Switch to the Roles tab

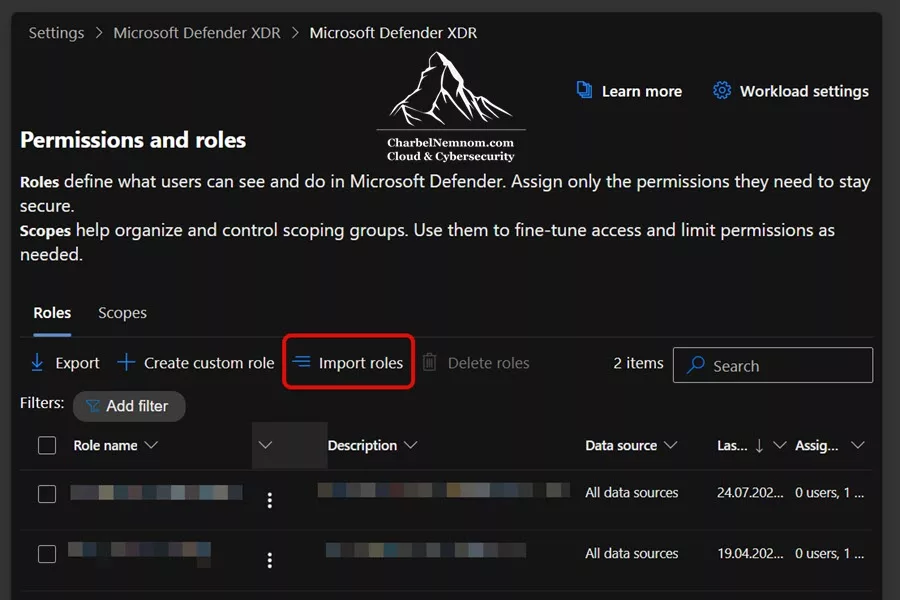click(52, 313)
